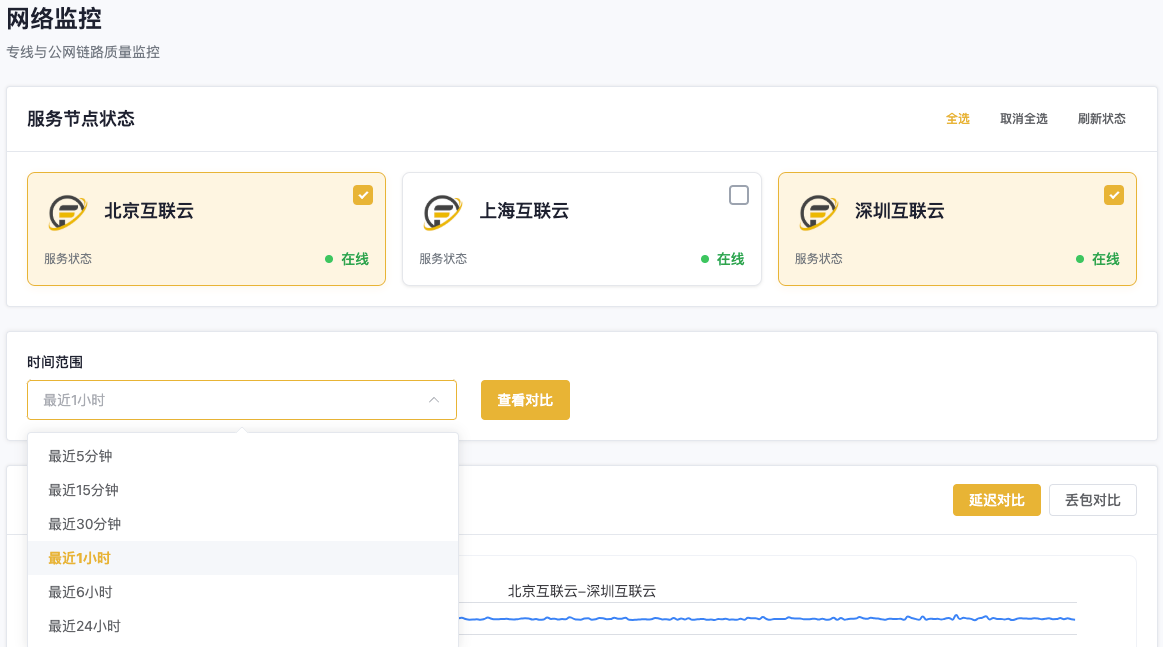1163x647 pixels.
Task: Click the 全选 link
Action: [x=957, y=119]
